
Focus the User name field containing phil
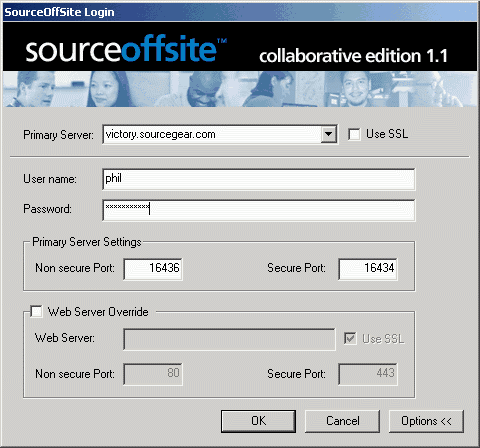click(259, 179)
